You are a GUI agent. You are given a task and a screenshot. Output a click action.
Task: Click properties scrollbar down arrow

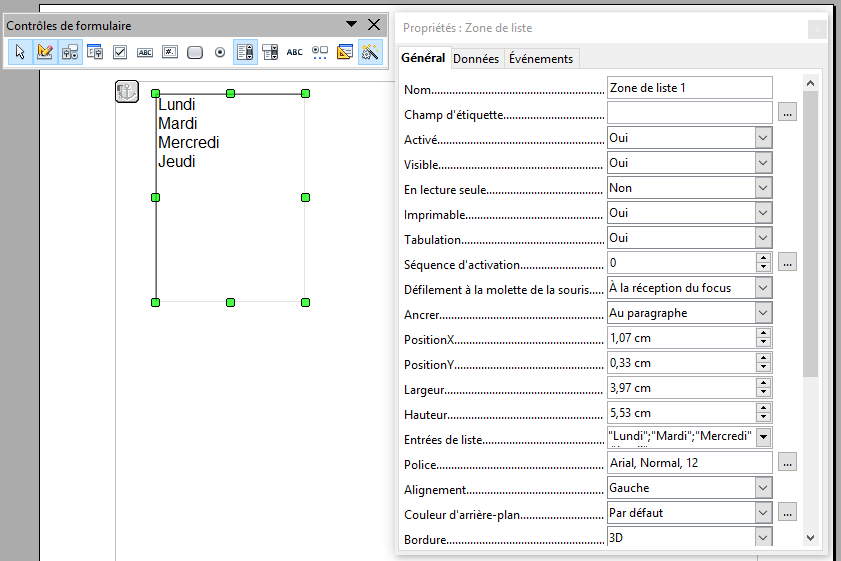point(810,537)
